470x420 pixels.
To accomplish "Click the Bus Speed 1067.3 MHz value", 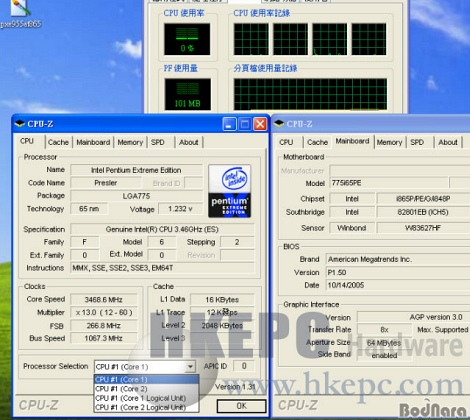I will tap(104, 338).
